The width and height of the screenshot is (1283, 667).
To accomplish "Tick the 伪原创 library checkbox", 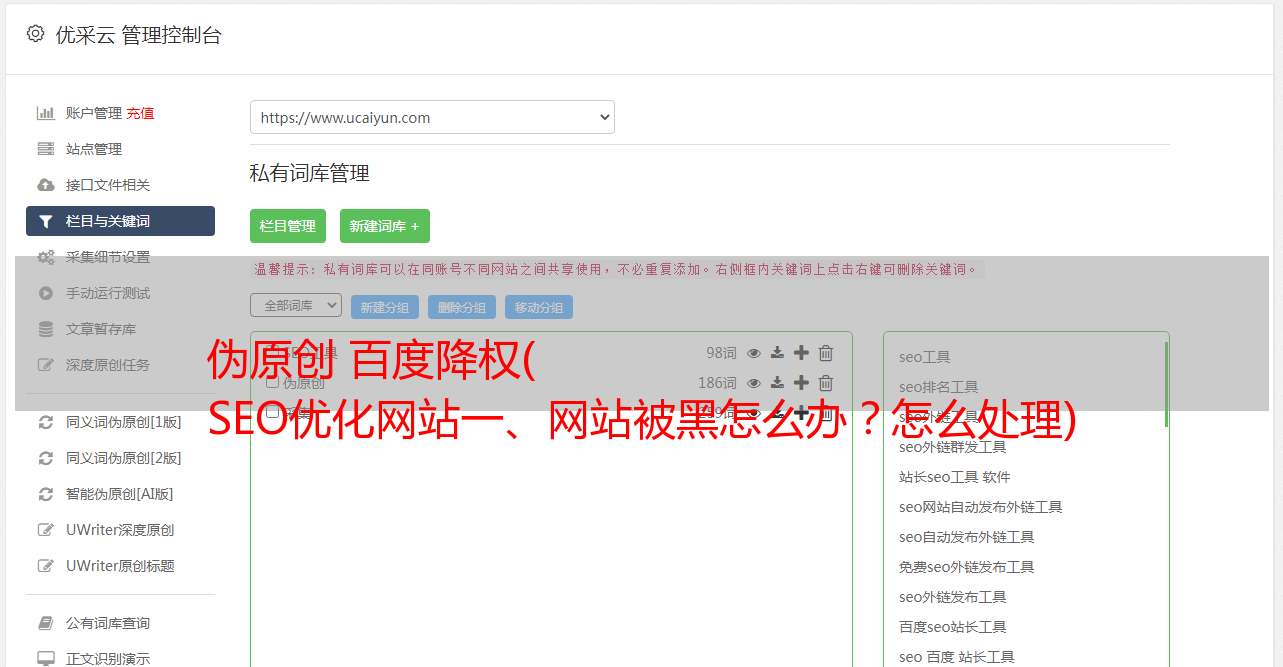I will [x=272, y=382].
